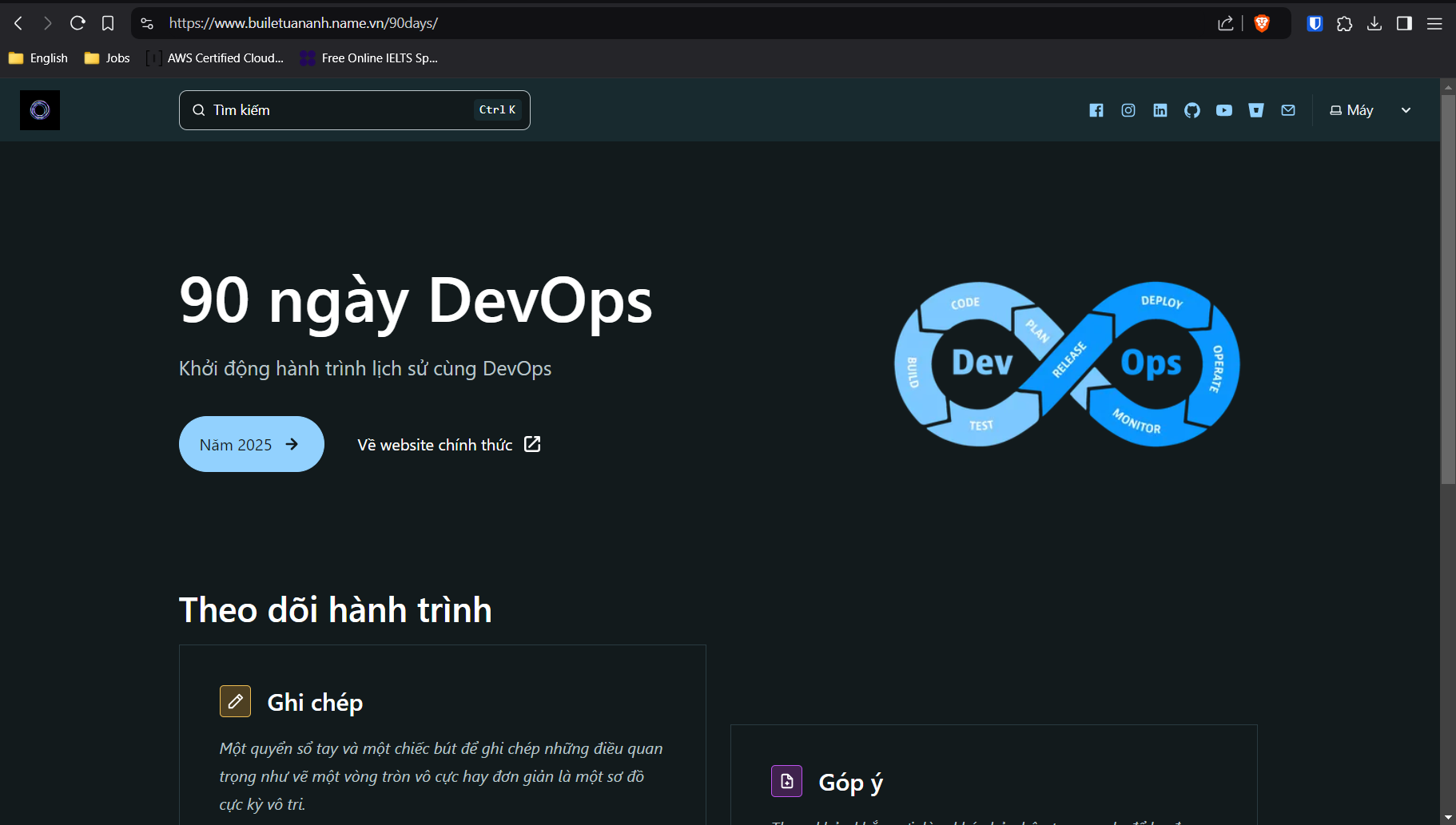Open AWS Certified Cloud bookmark
Viewport: 1456px width, 825px height.
tap(215, 58)
